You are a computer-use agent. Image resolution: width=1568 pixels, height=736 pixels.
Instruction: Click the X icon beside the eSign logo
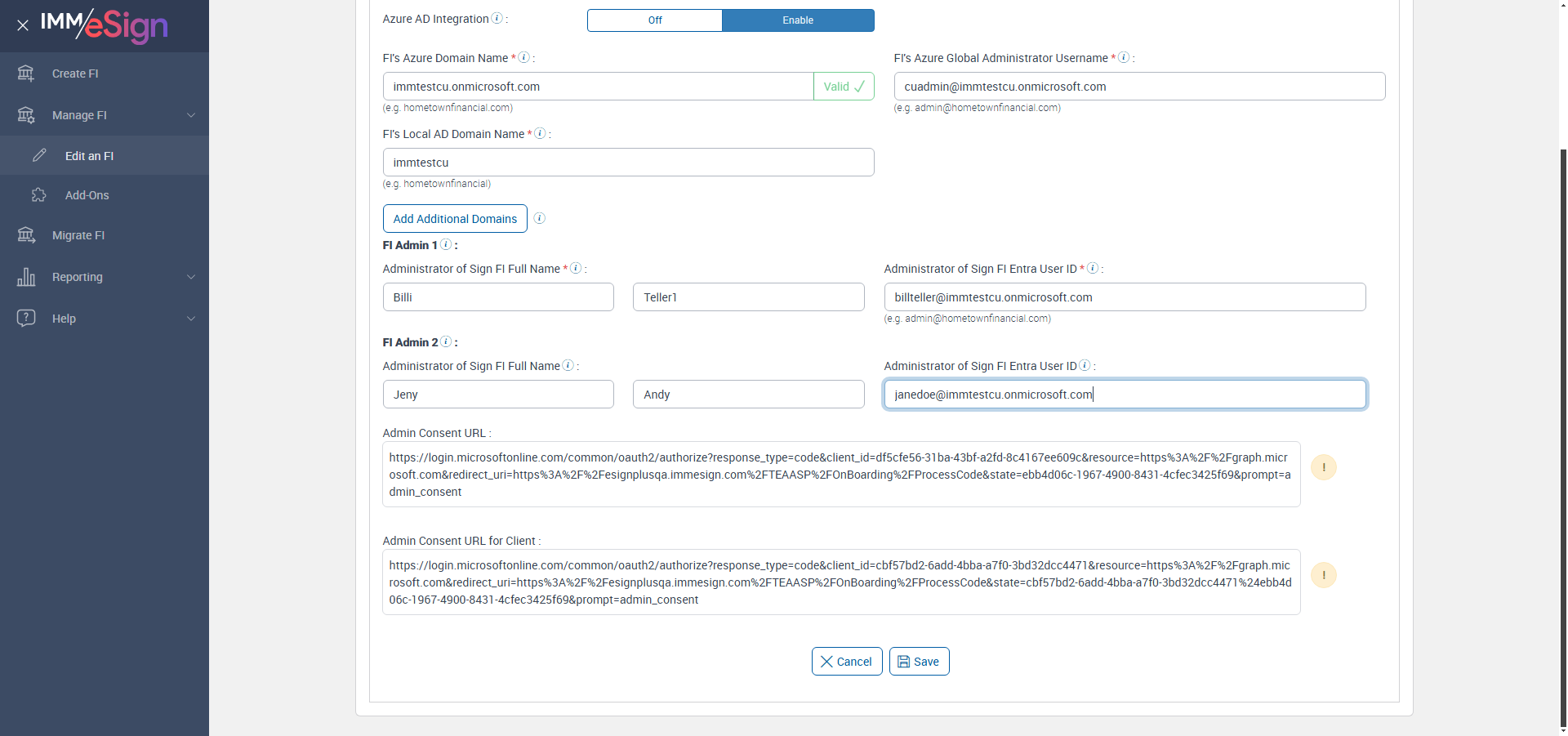pyautogui.click(x=23, y=25)
